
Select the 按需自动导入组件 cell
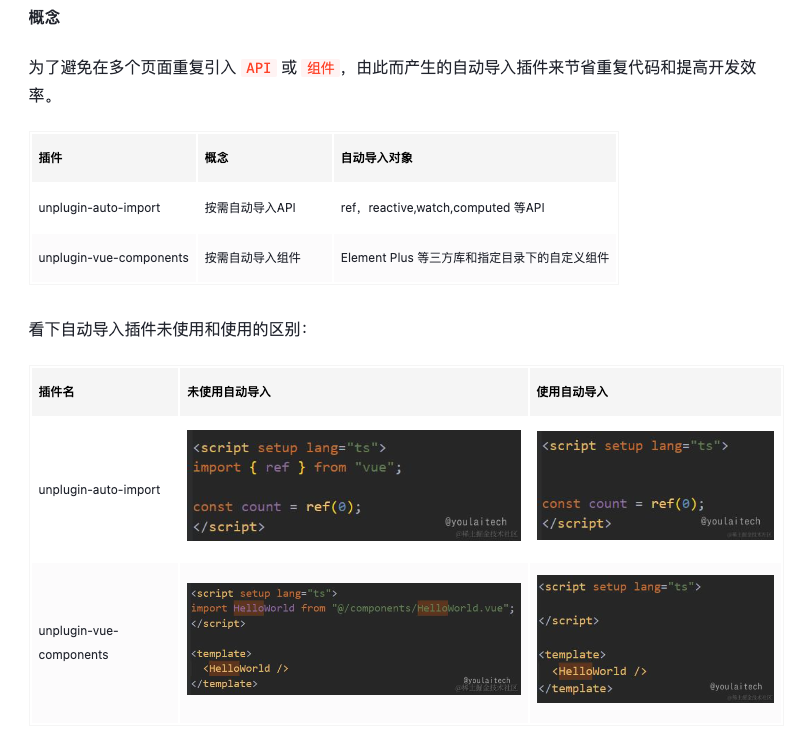265,258
